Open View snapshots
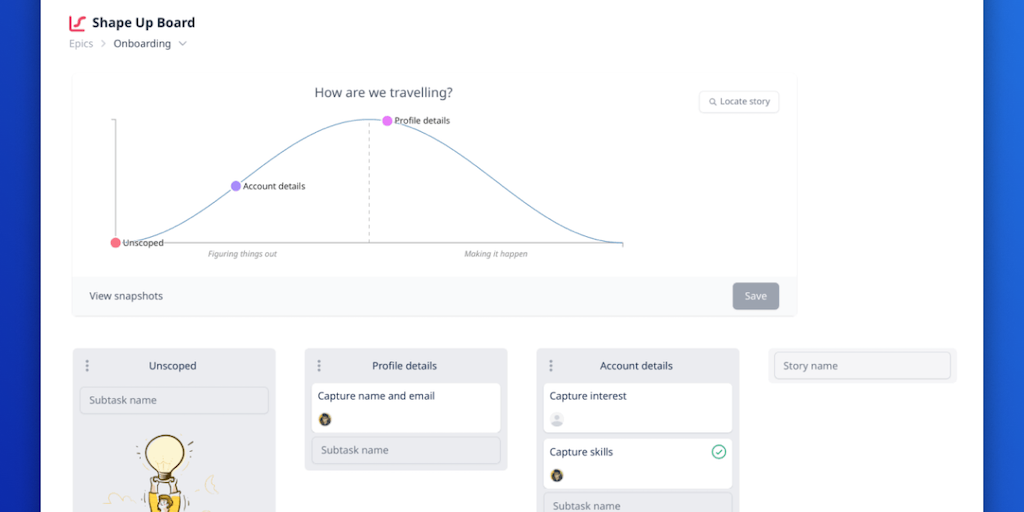The image size is (1024, 512). [x=126, y=296]
